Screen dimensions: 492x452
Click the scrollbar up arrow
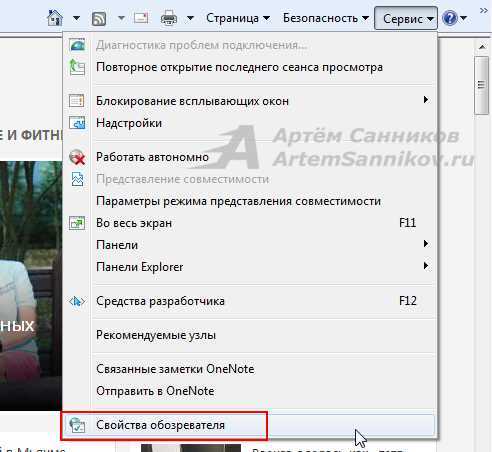482,47
